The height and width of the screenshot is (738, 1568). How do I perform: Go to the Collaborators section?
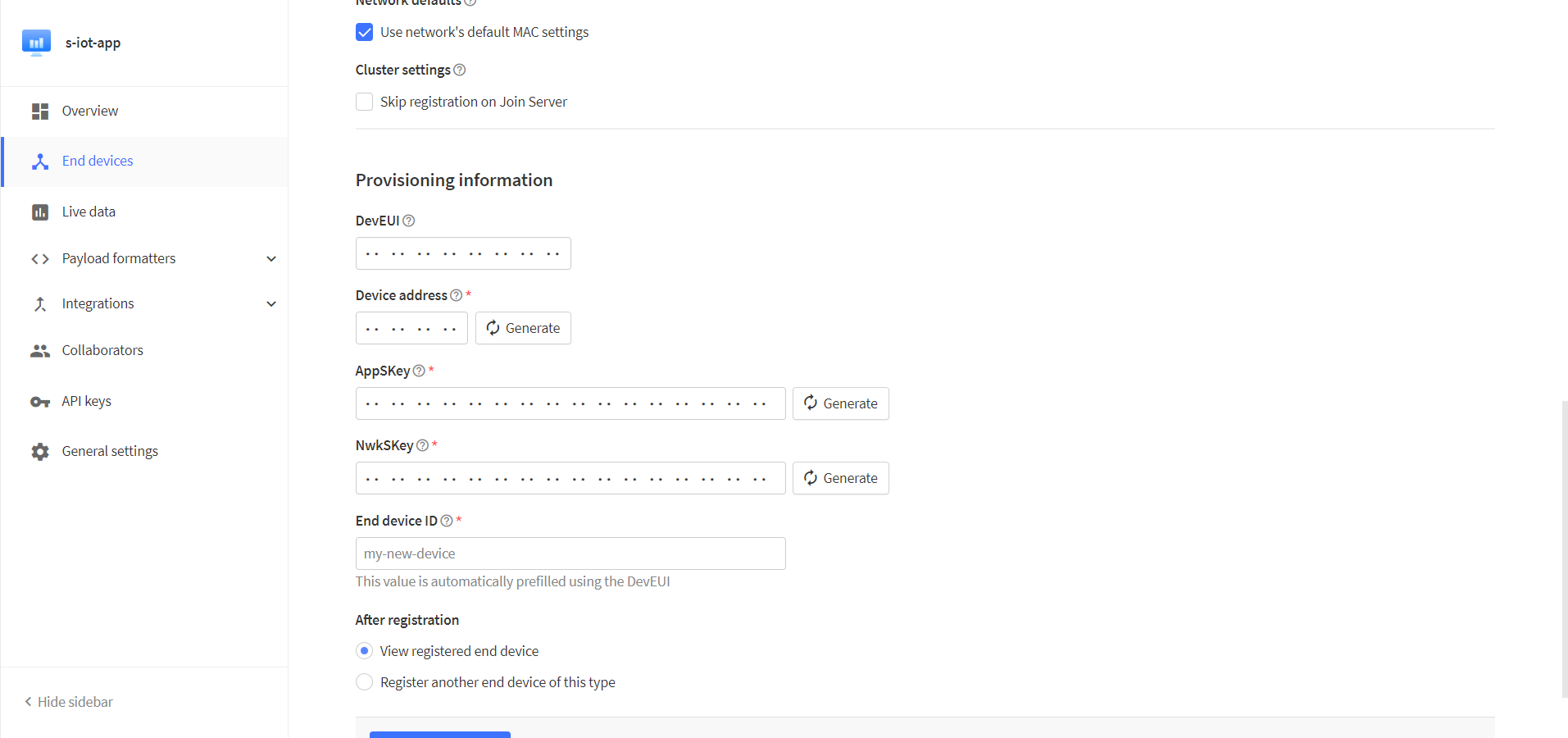click(x=102, y=350)
